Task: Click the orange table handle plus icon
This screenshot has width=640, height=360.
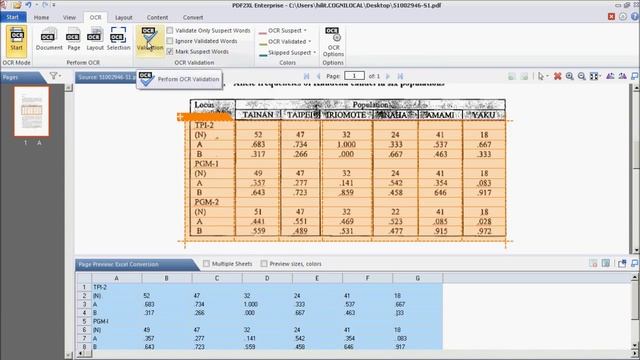Action: (x=180, y=117)
